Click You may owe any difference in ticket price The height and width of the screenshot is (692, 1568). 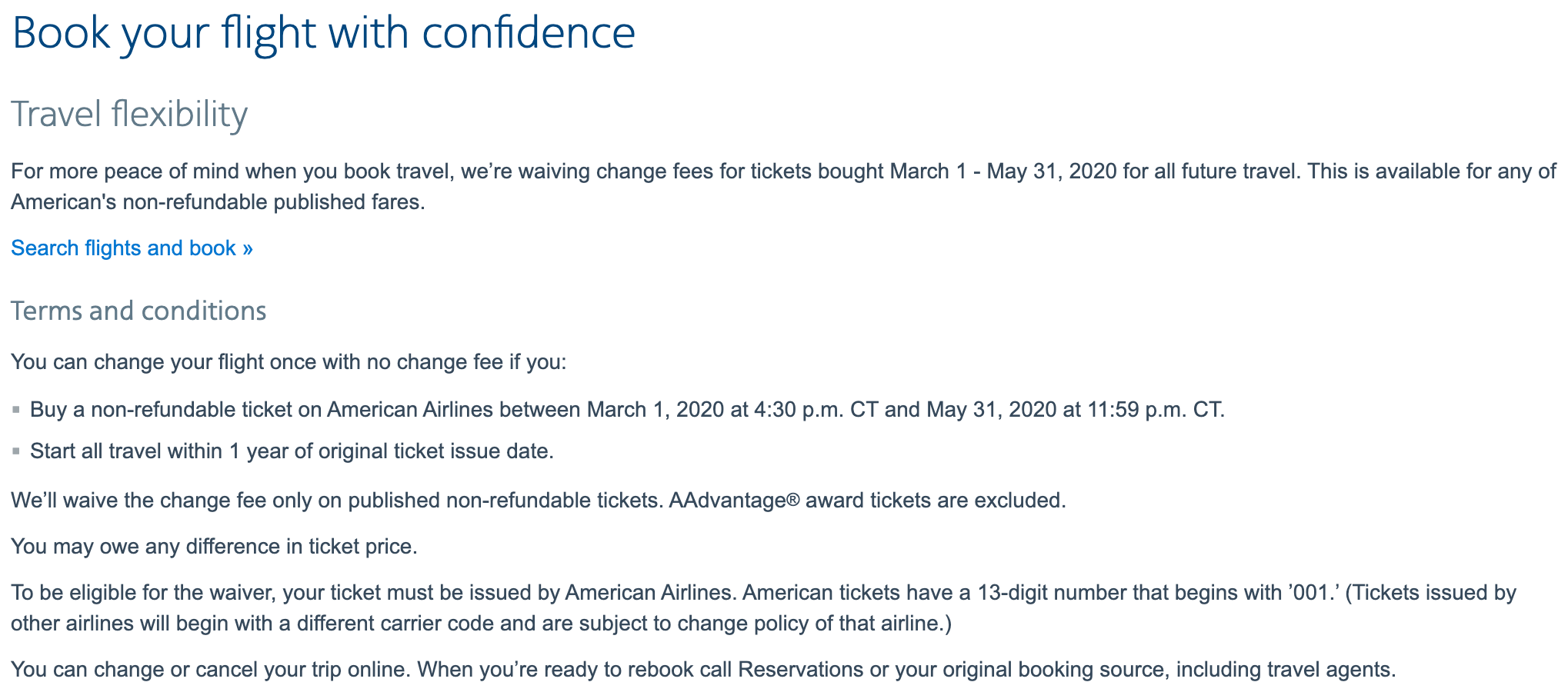click(x=214, y=547)
